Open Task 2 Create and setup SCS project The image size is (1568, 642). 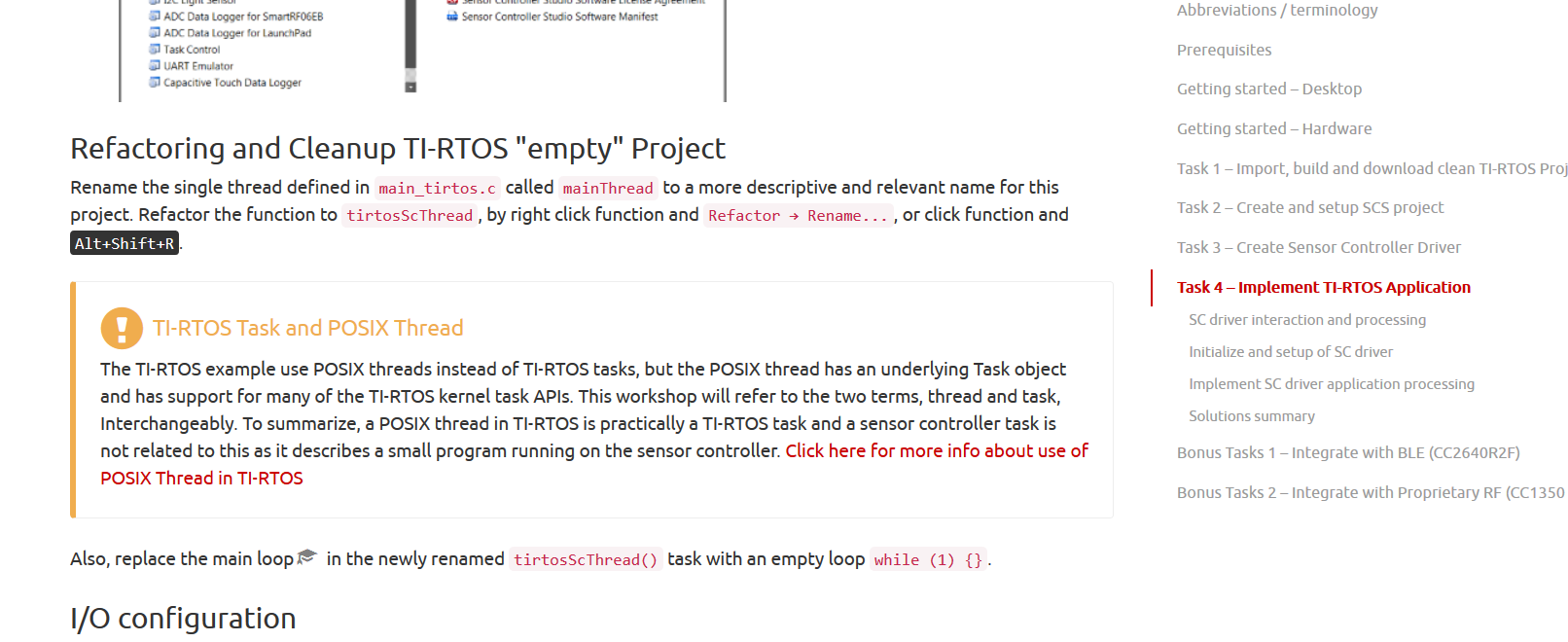(1310, 207)
